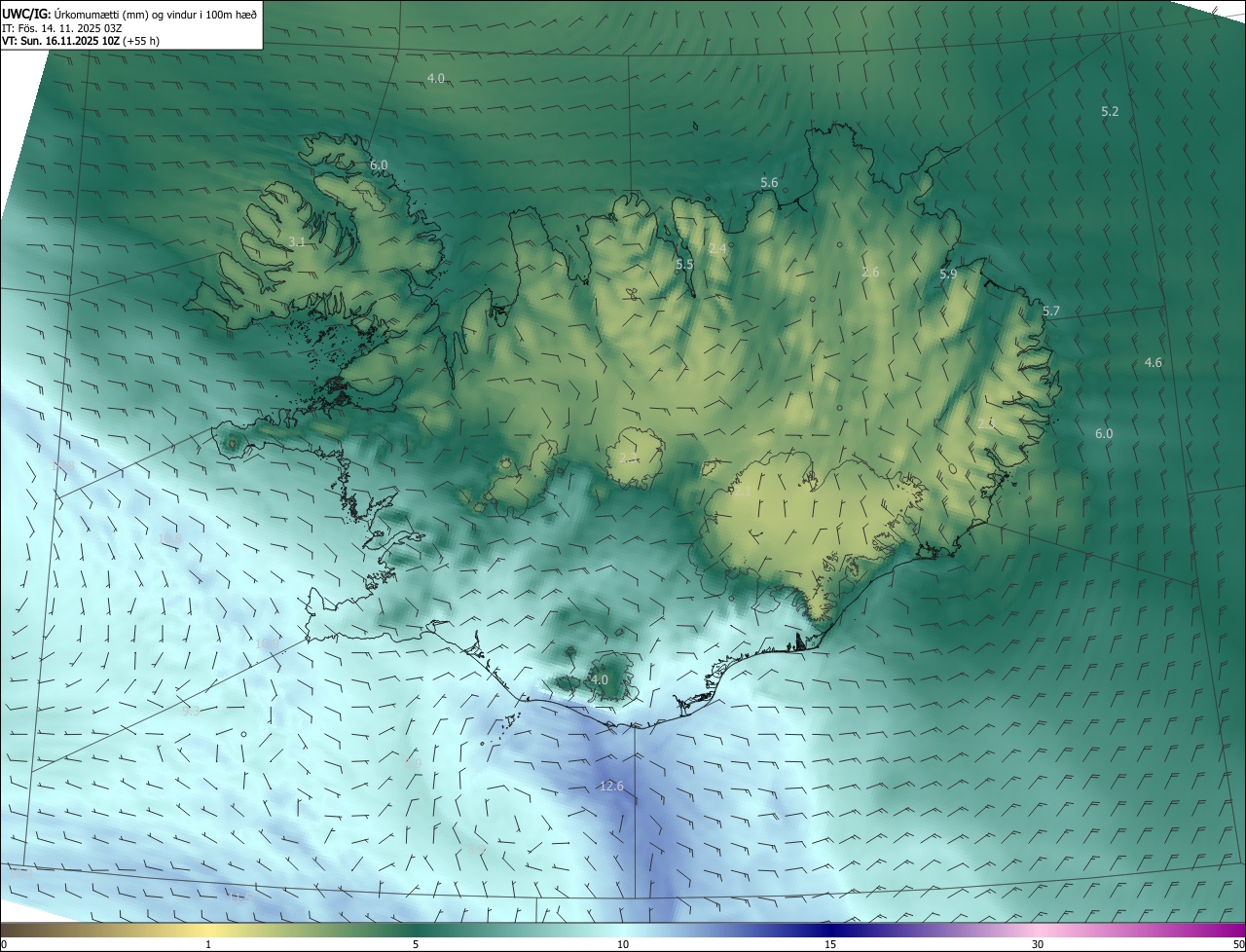Select the 5.2 value label
This screenshot has height=952, width=1246.
coord(1110,112)
